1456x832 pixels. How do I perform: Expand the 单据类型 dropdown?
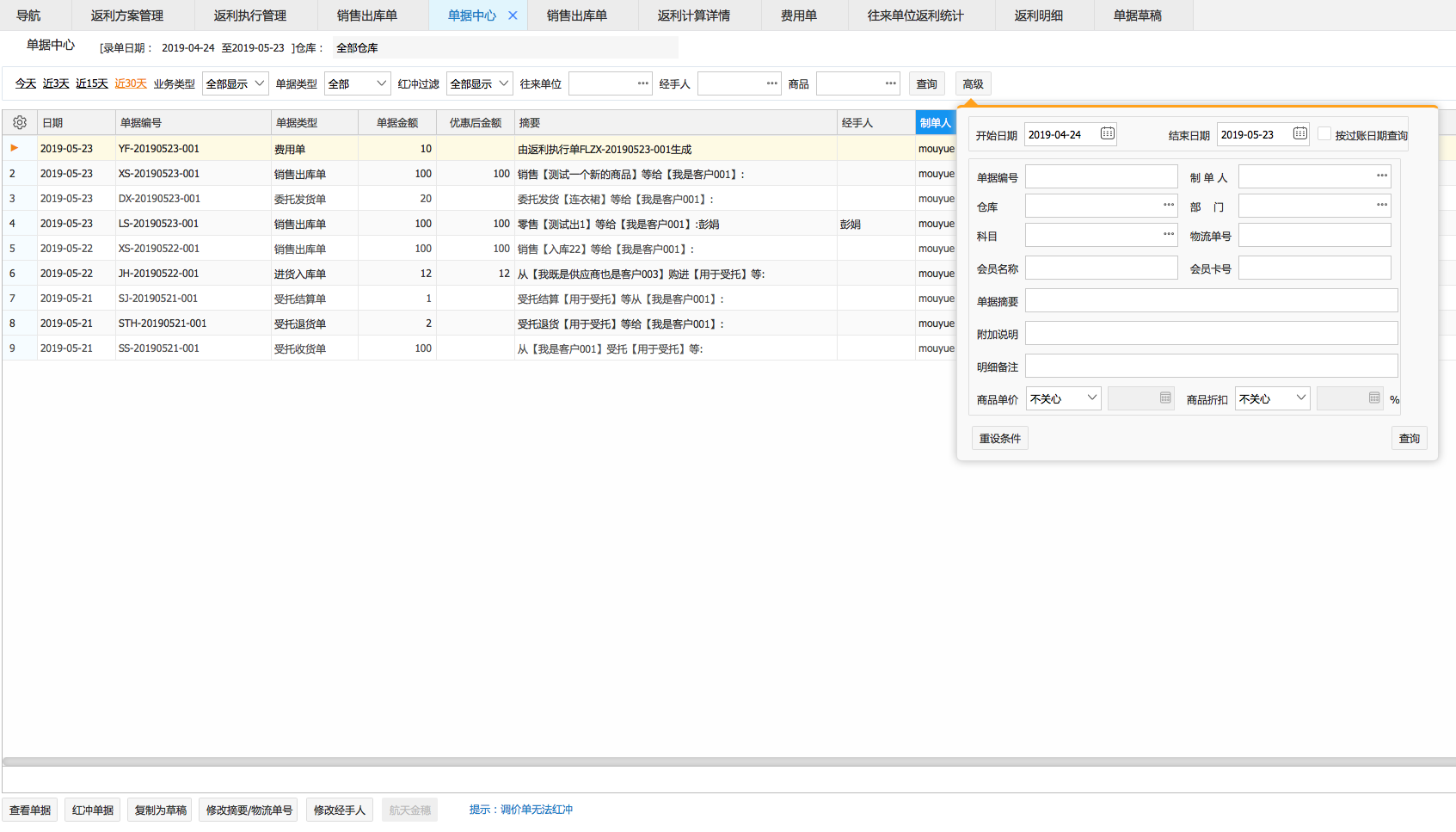(x=357, y=83)
